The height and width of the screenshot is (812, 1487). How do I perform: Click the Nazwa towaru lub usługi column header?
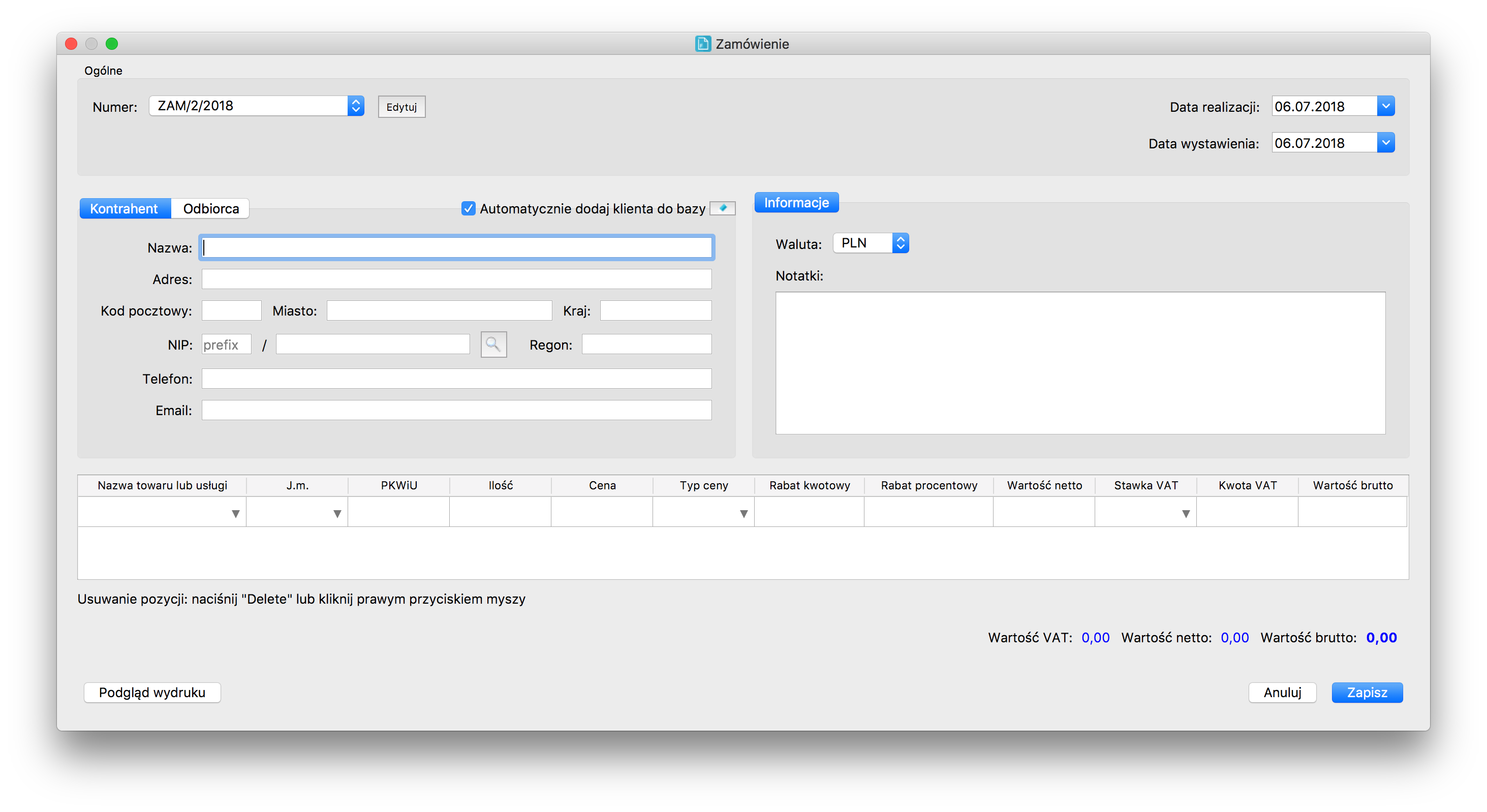[162, 485]
